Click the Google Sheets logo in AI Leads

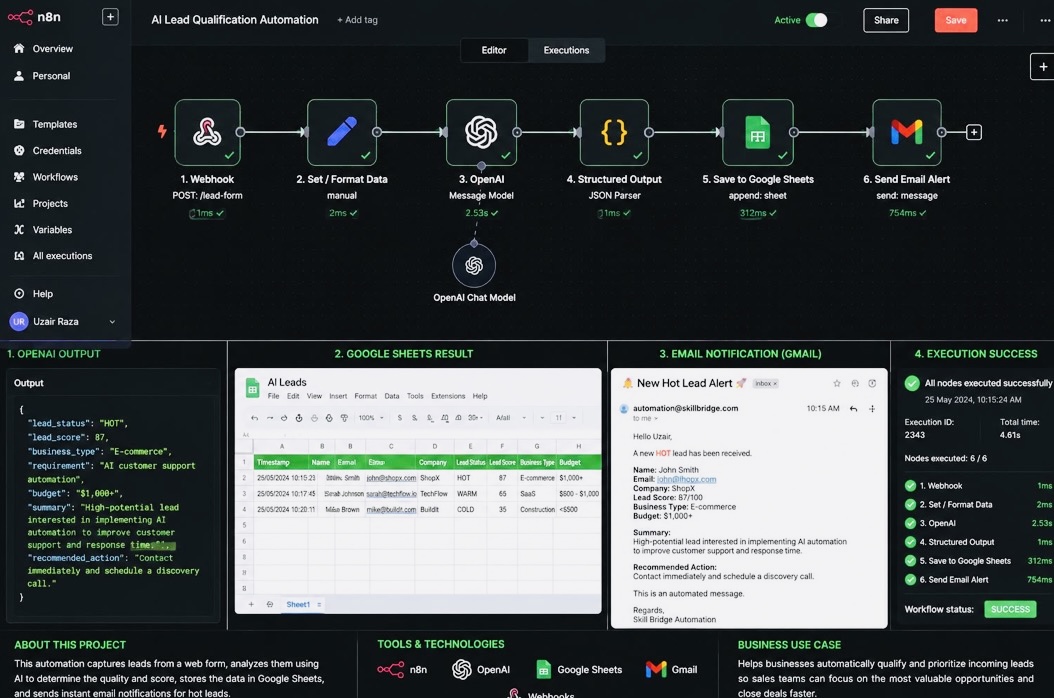click(x=252, y=388)
